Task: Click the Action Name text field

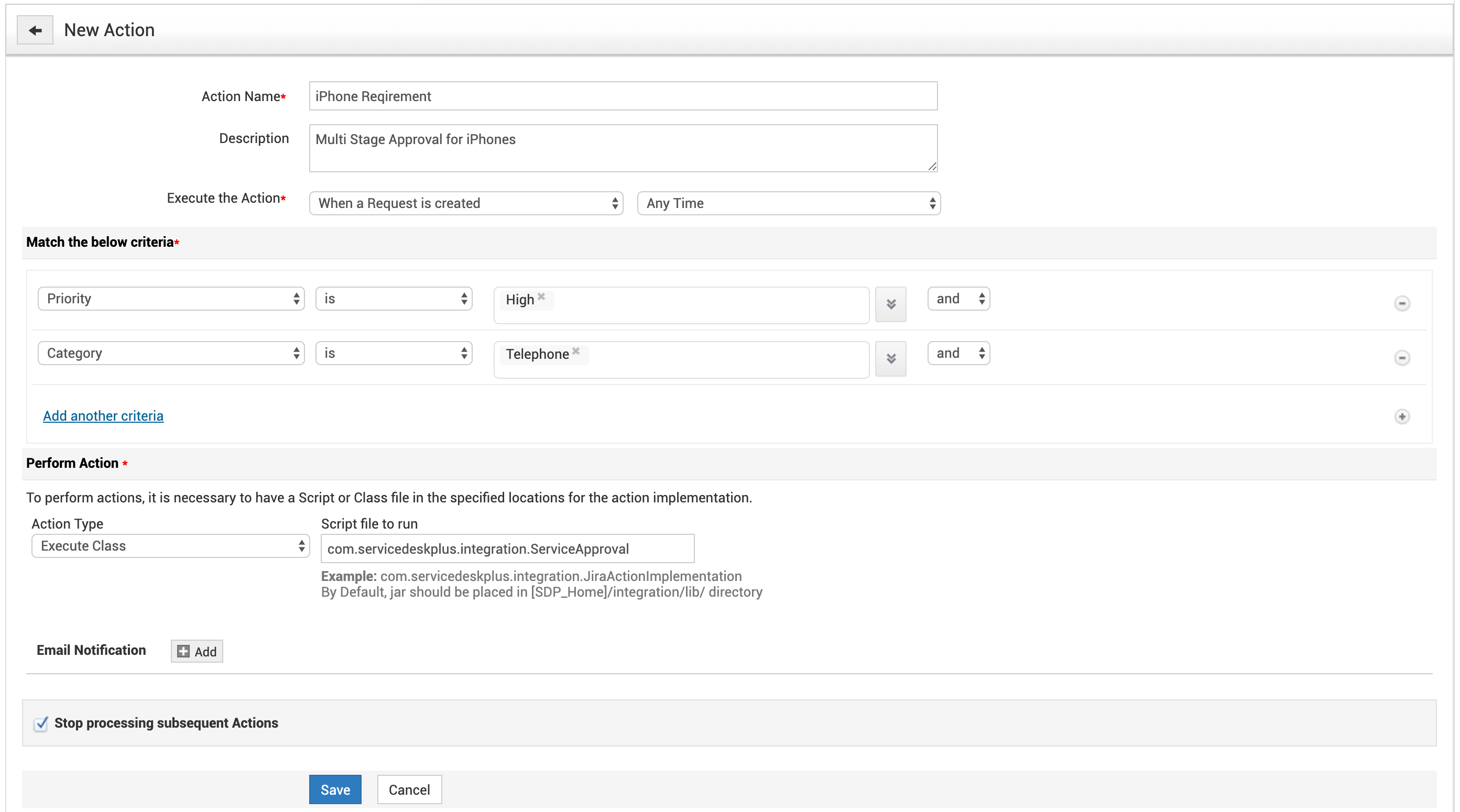Action: point(623,96)
